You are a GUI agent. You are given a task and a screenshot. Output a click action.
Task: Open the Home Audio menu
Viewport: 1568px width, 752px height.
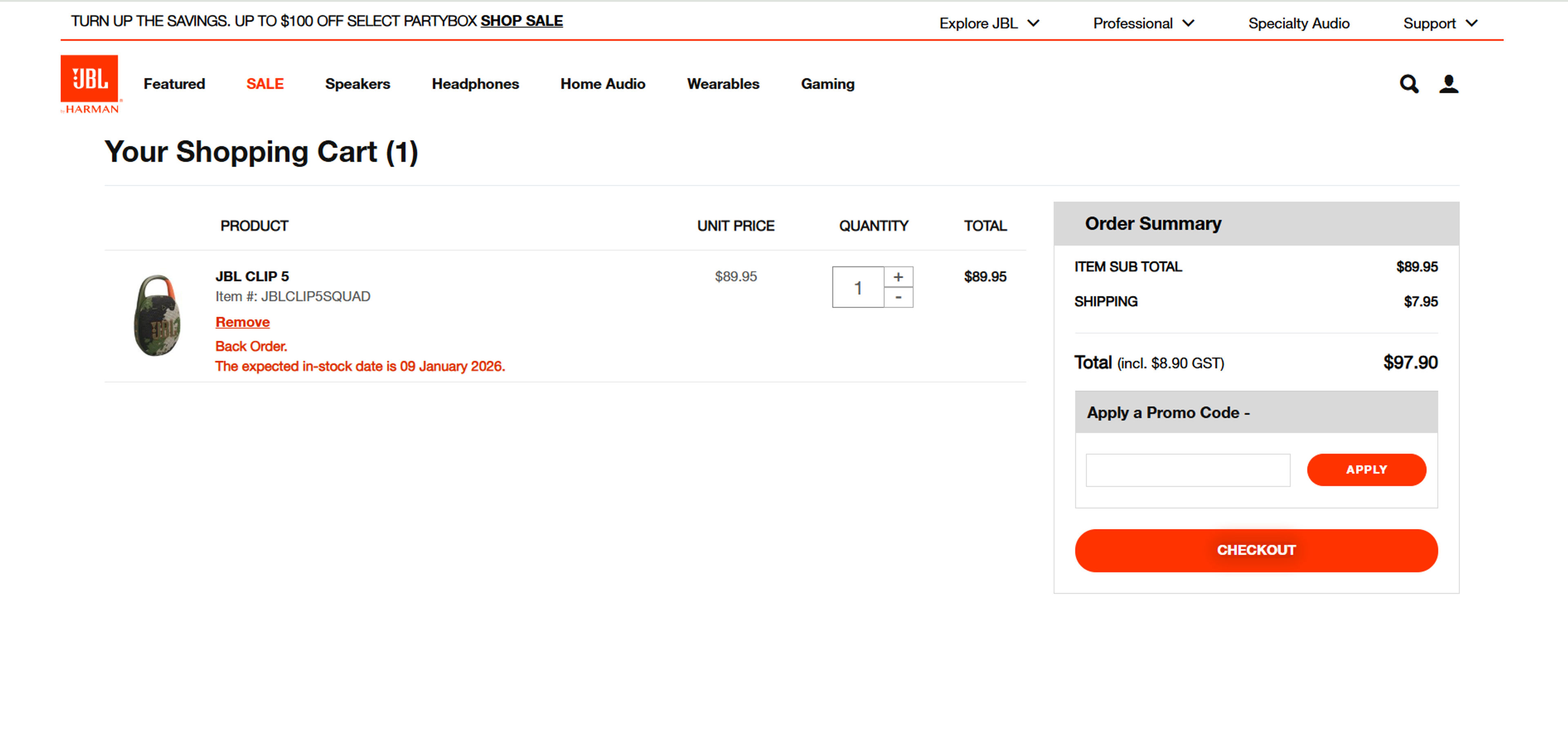603,83
